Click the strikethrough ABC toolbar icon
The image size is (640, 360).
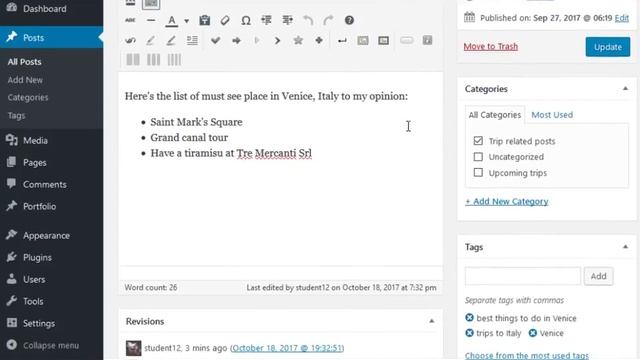(x=130, y=20)
